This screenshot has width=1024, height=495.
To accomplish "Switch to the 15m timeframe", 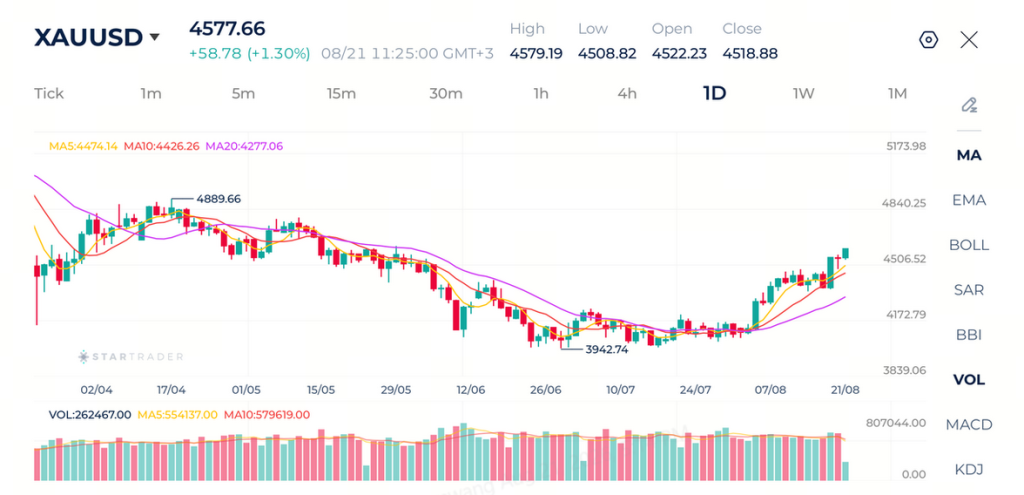I will [x=342, y=93].
